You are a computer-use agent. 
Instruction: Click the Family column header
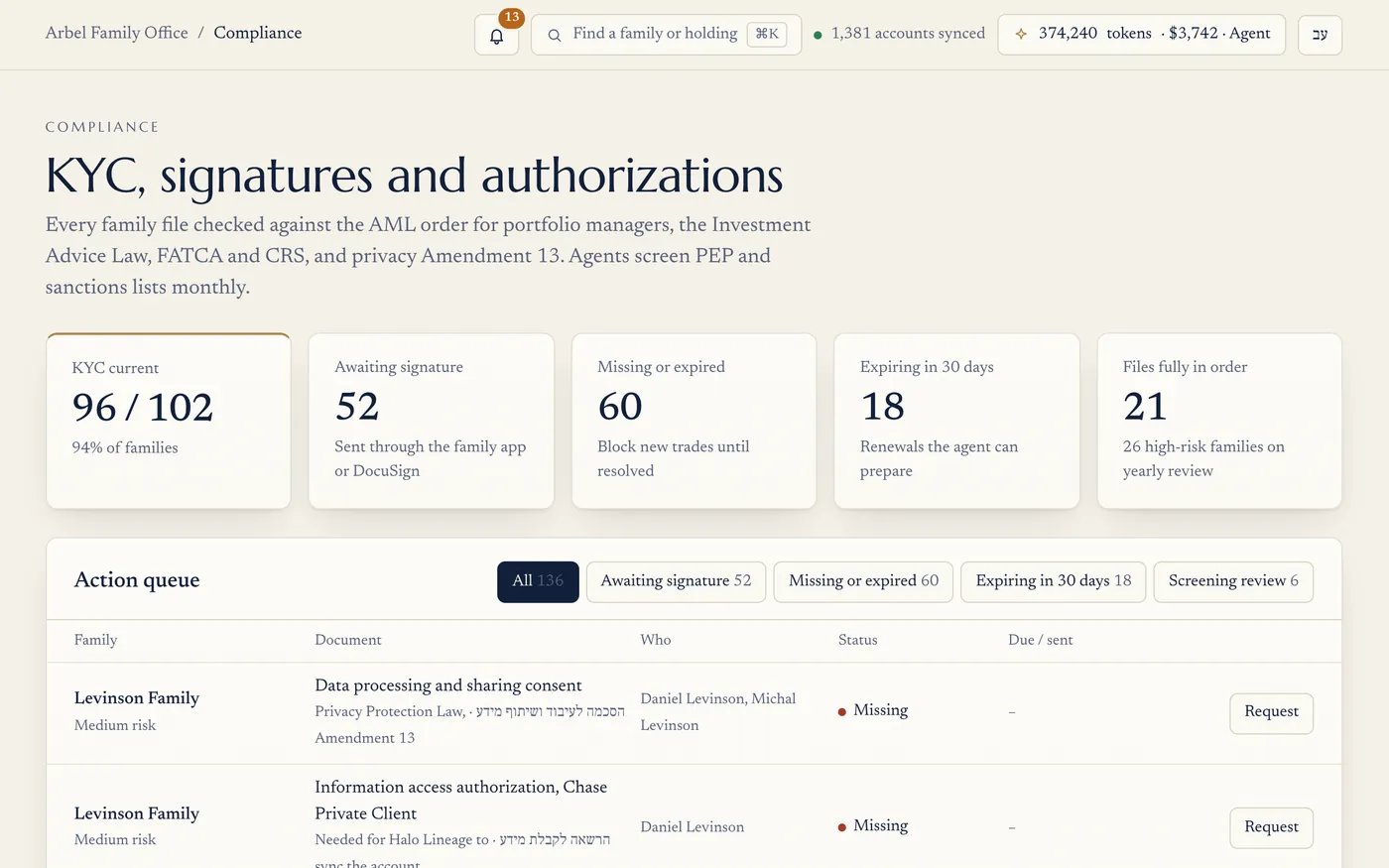tap(96, 640)
